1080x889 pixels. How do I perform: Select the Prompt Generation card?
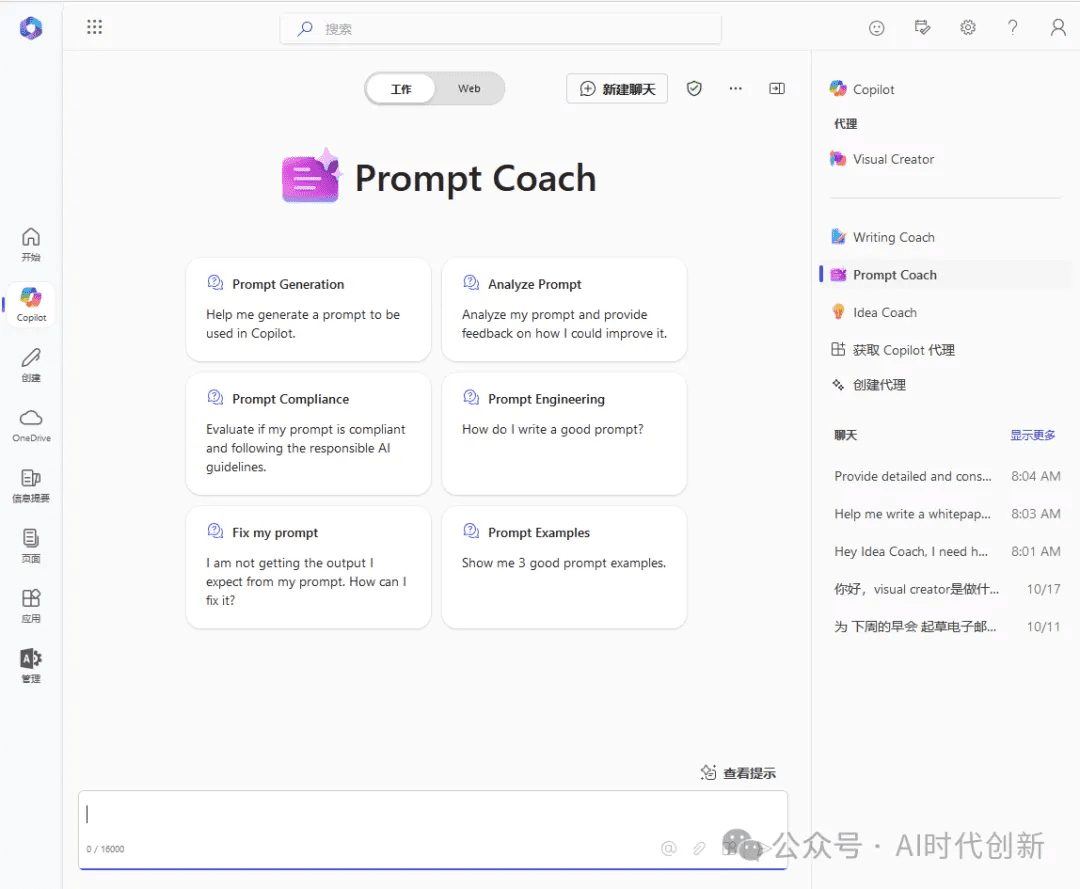coord(309,309)
